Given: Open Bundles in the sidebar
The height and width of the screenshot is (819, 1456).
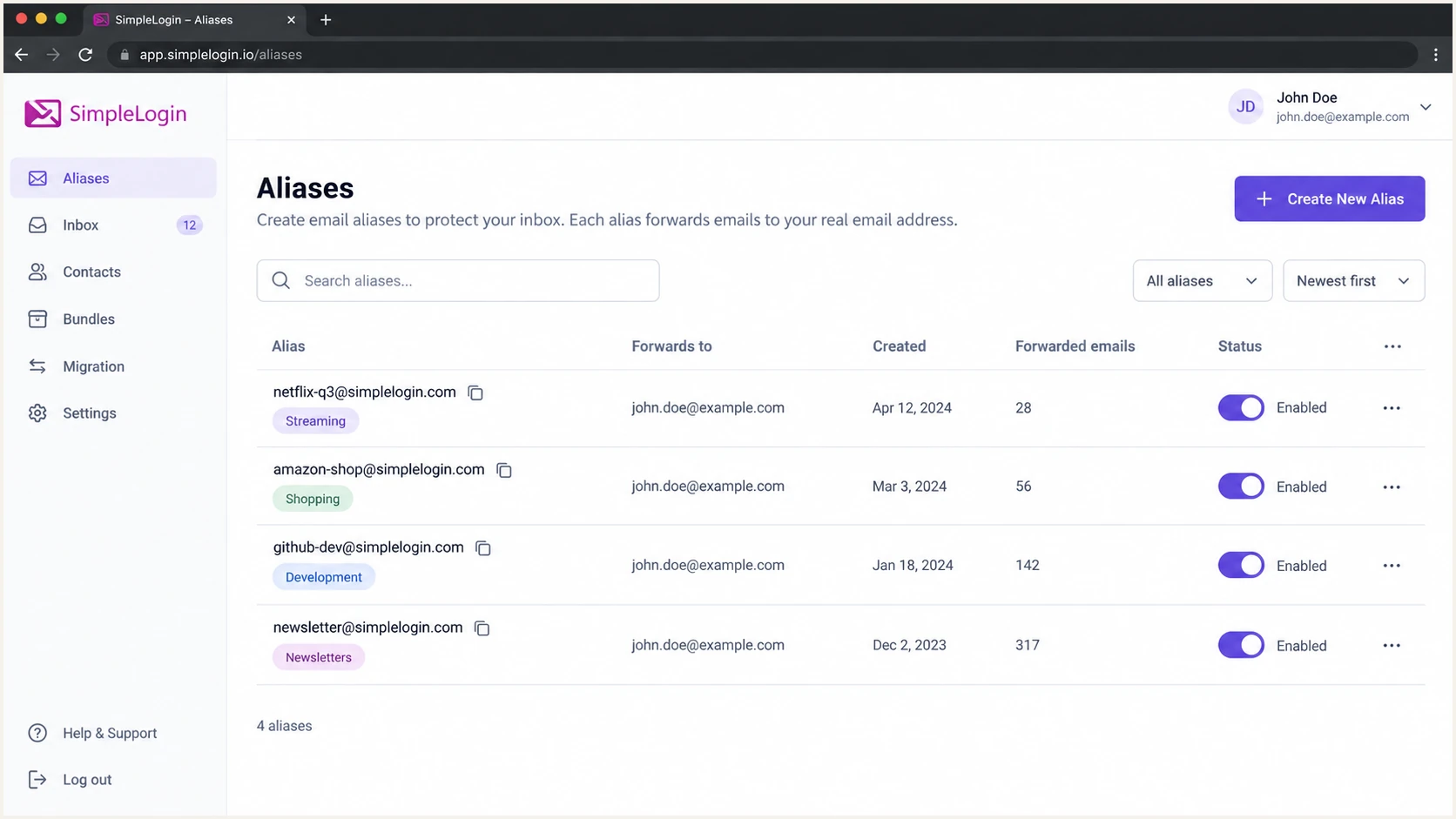Looking at the screenshot, I should tap(113, 319).
